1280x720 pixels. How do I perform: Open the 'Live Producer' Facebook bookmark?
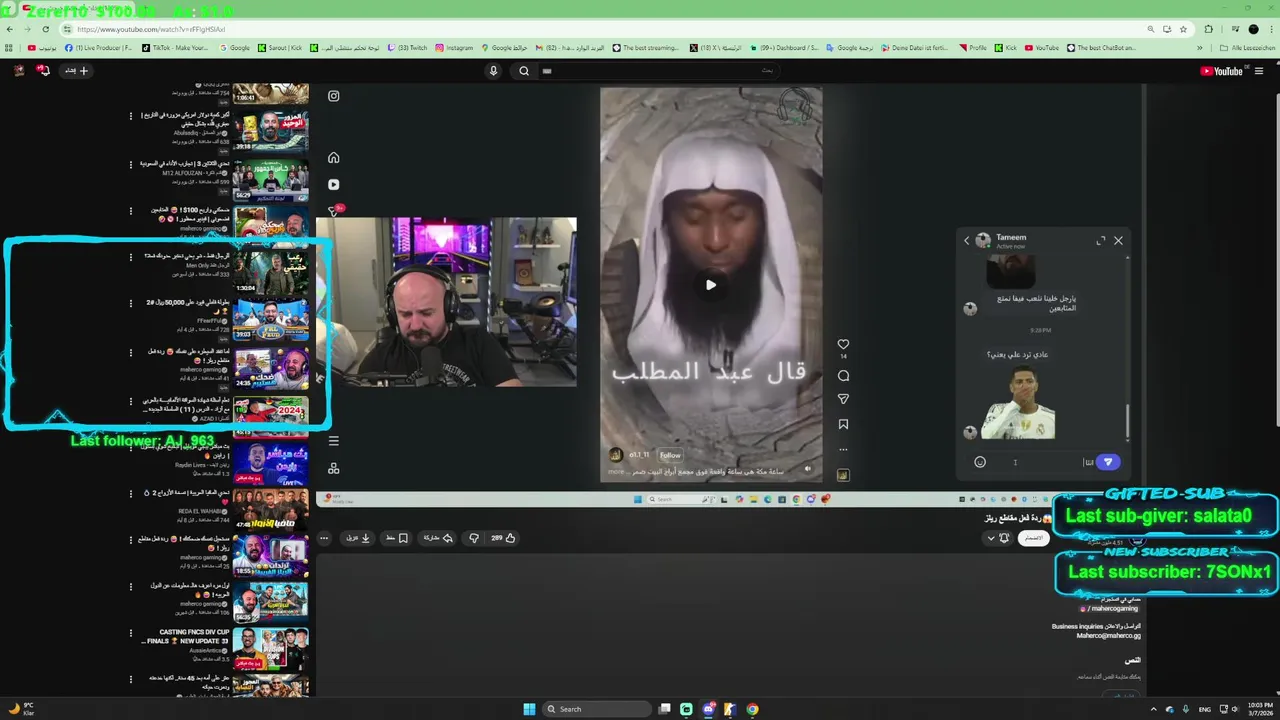coord(98,47)
